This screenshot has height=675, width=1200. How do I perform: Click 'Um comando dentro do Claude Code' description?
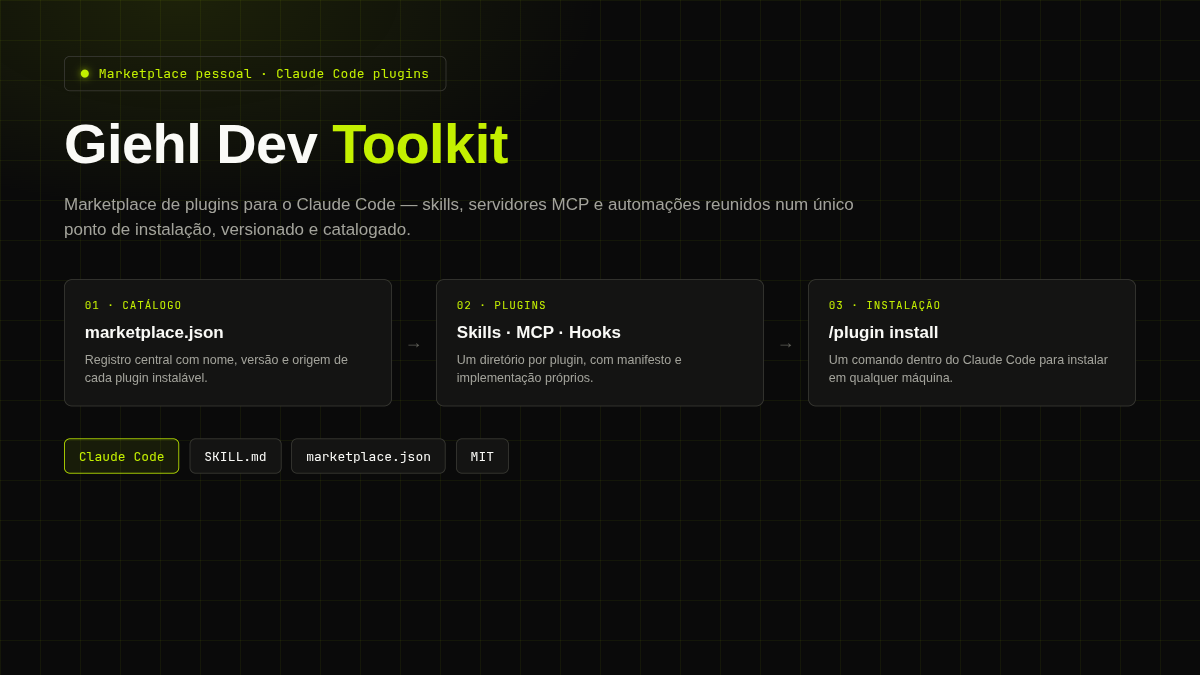point(968,369)
